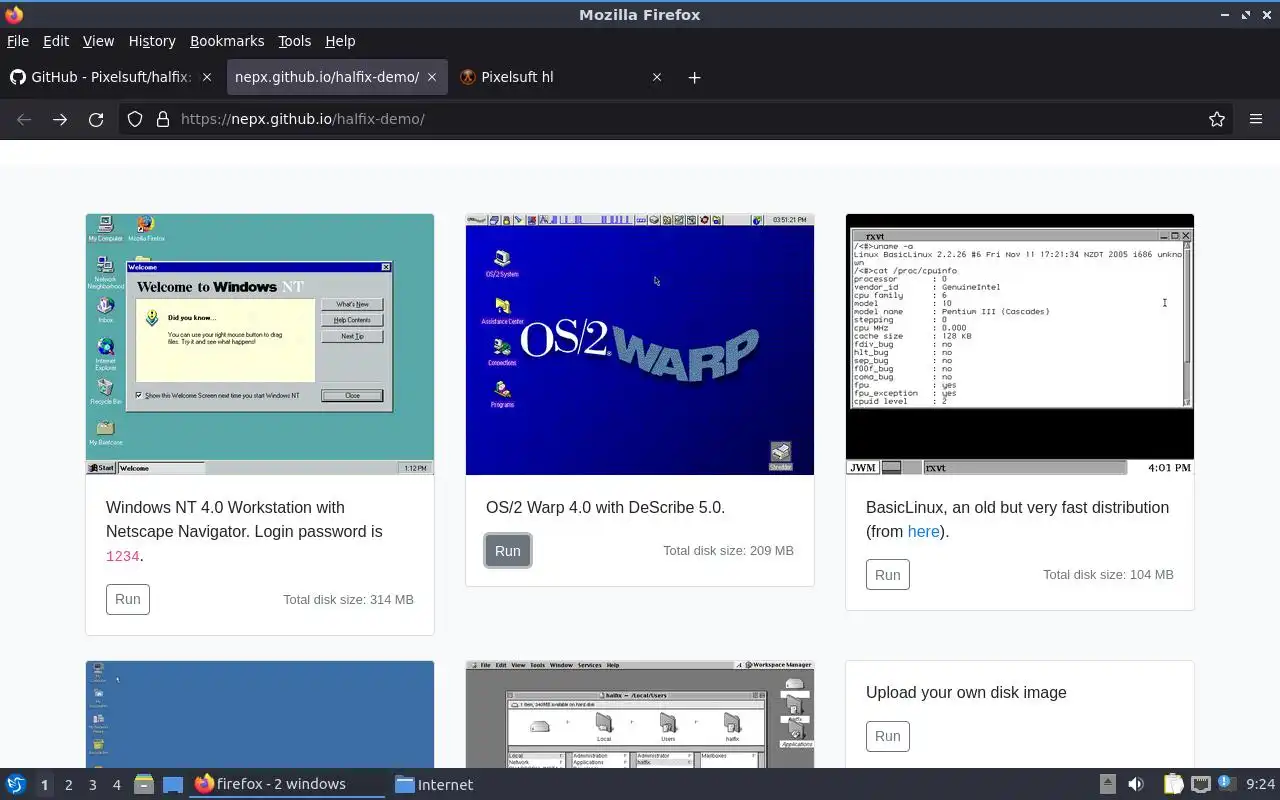This screenshot has width=1280, height=800.
Task: Click the OS/2 Warp screenshot thumbnail
Action: click(640, 344)
